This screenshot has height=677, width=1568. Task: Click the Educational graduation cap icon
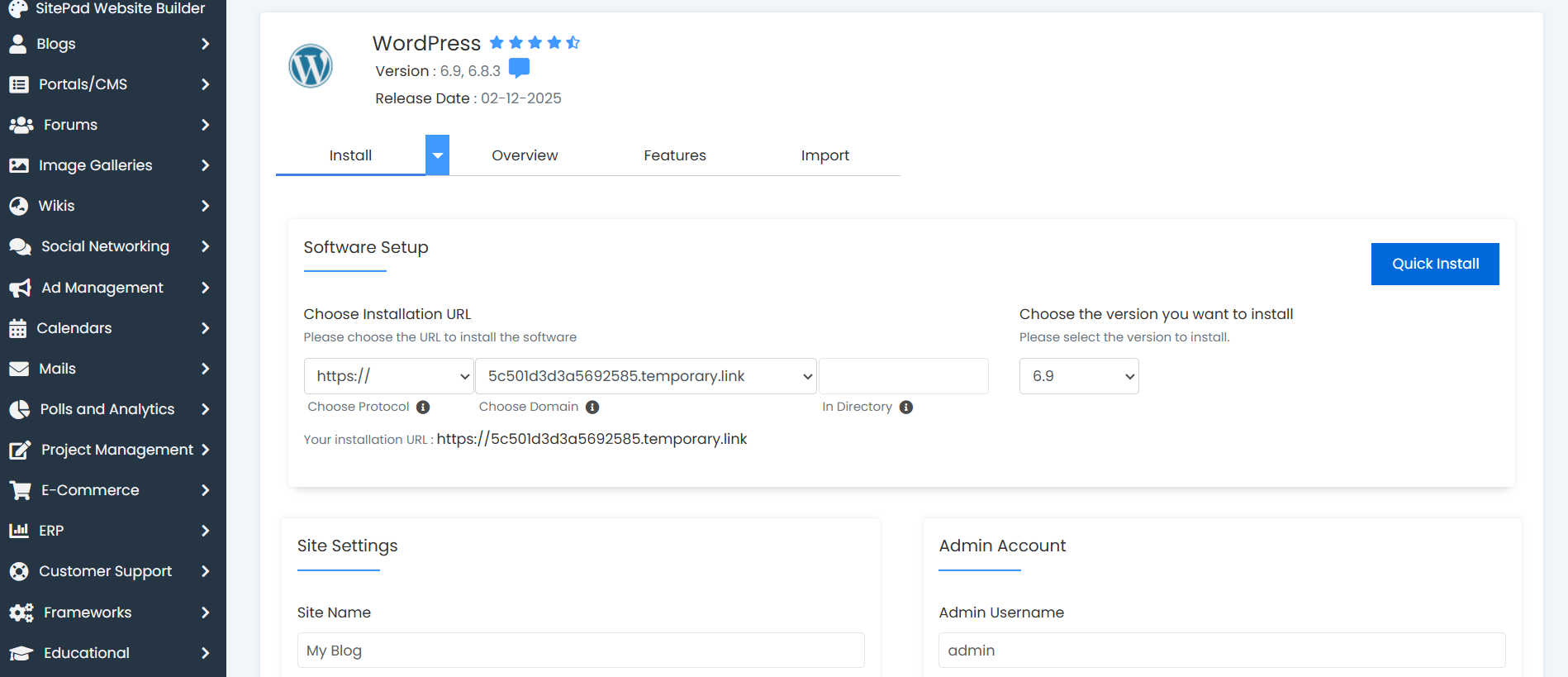coord(21,653)
